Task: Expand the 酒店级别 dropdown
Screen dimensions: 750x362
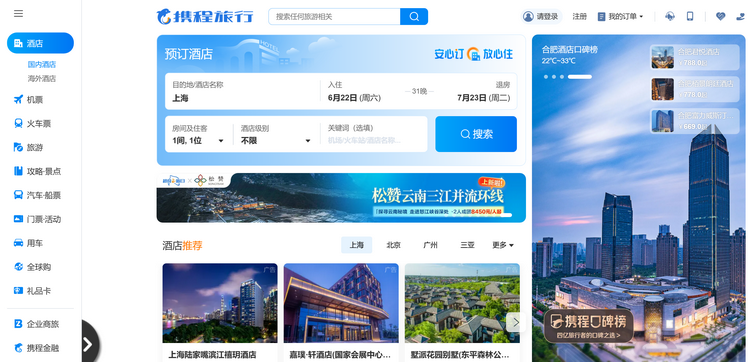Action: [x=276, y=135]
